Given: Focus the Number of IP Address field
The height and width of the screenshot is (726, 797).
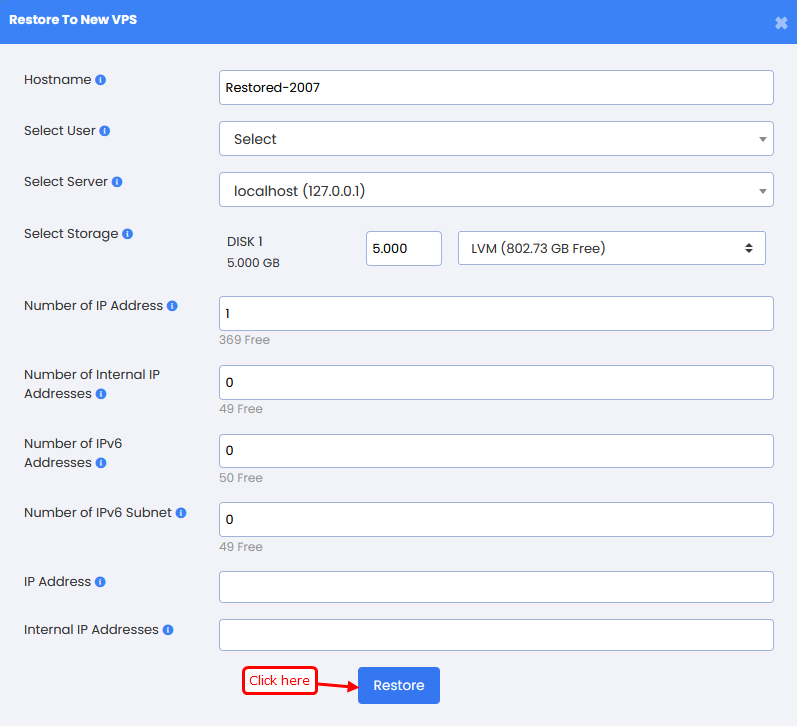Looking at the screenshot, I should tap(496, 313).
